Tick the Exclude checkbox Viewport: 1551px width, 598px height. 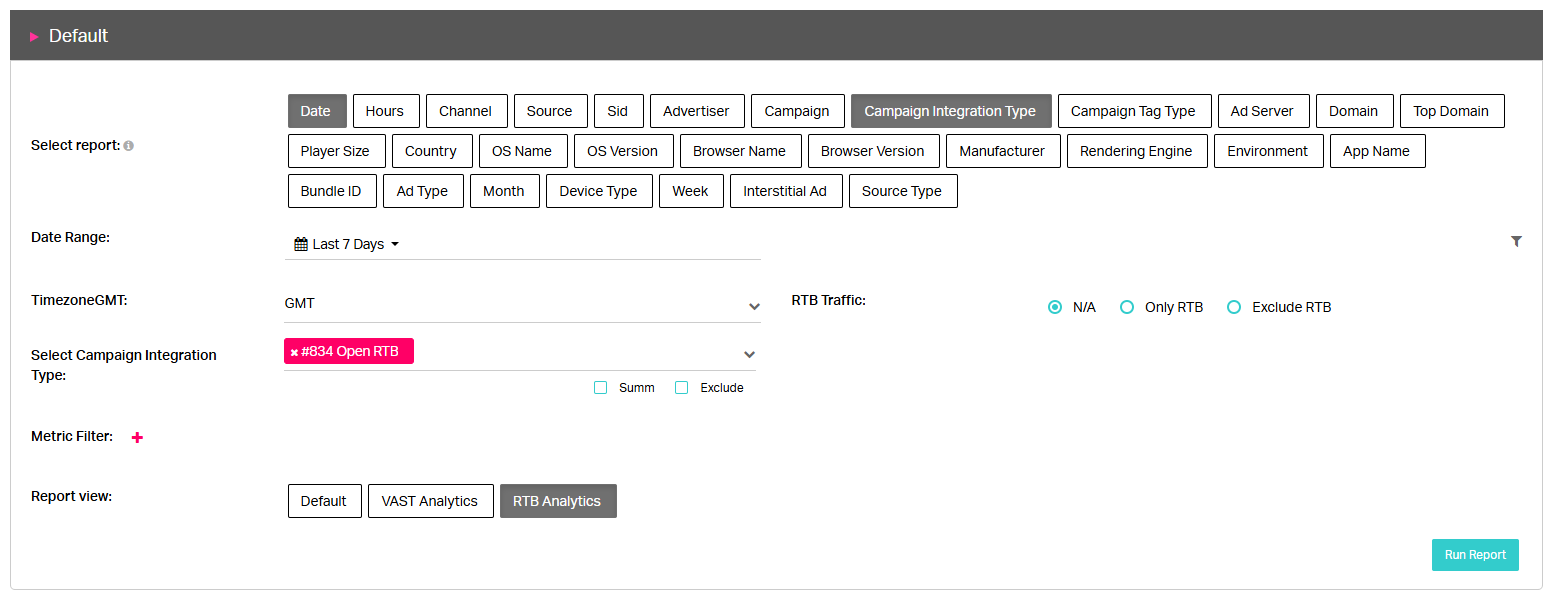(682, 388)
